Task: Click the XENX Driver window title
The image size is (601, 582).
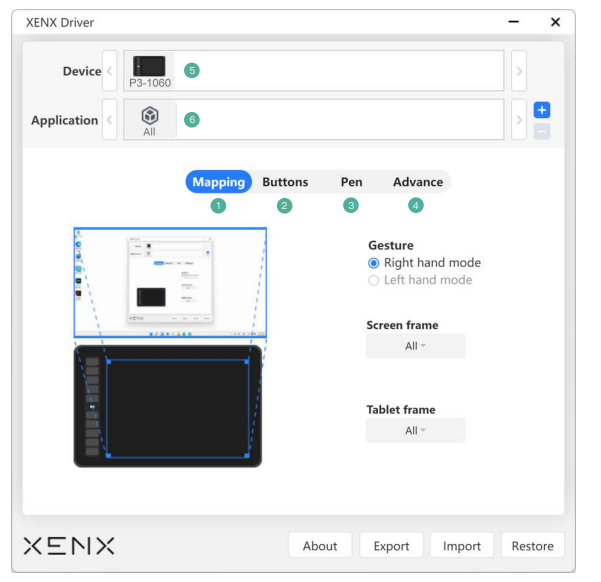Action: pos(60,22)
